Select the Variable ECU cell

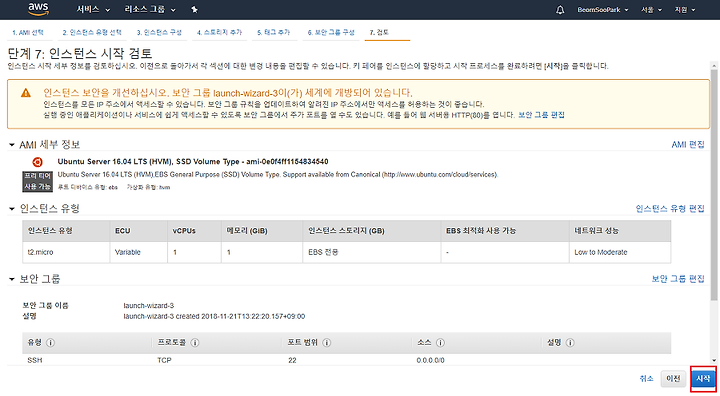tap(139, 252)
